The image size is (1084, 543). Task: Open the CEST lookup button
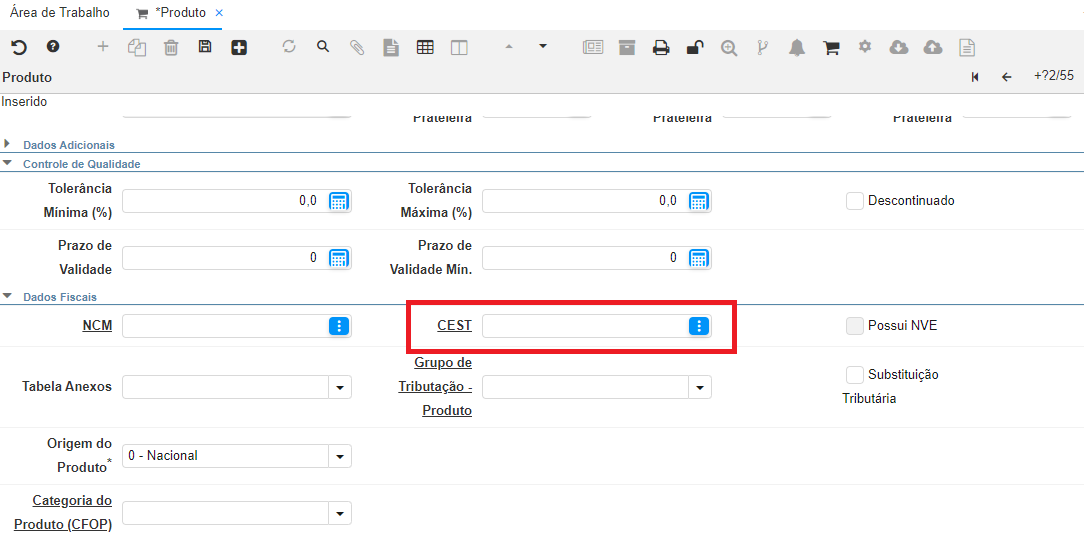(699, 326)
